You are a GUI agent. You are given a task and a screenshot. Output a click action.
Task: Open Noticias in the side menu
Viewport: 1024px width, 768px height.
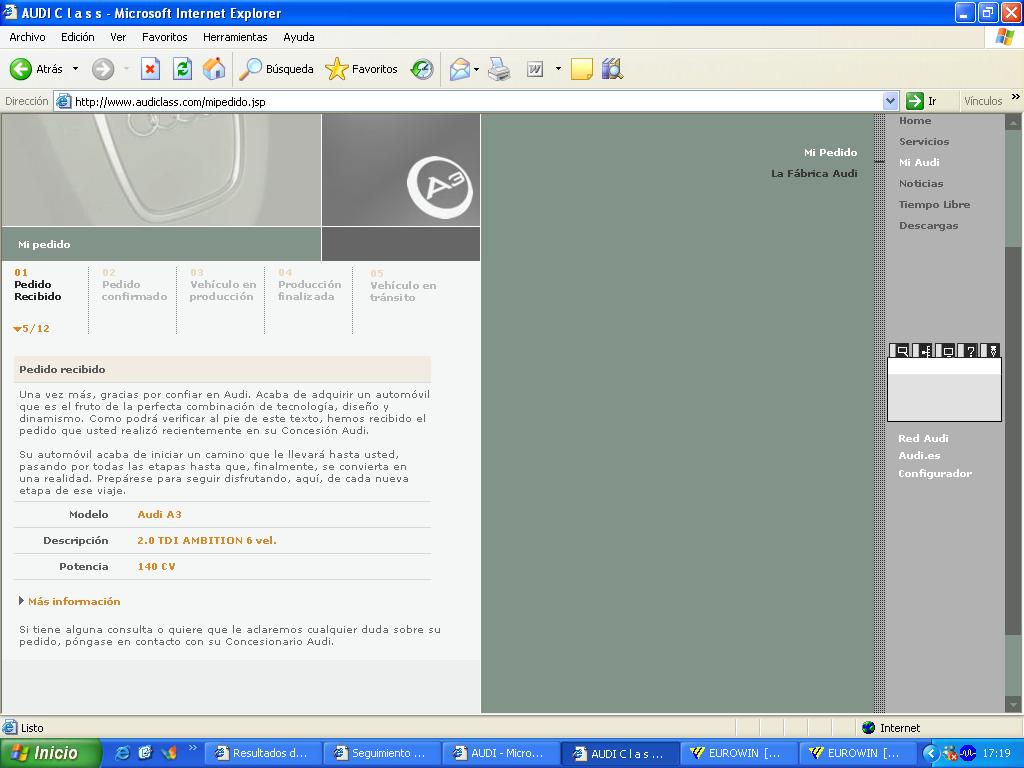(921, 184)
